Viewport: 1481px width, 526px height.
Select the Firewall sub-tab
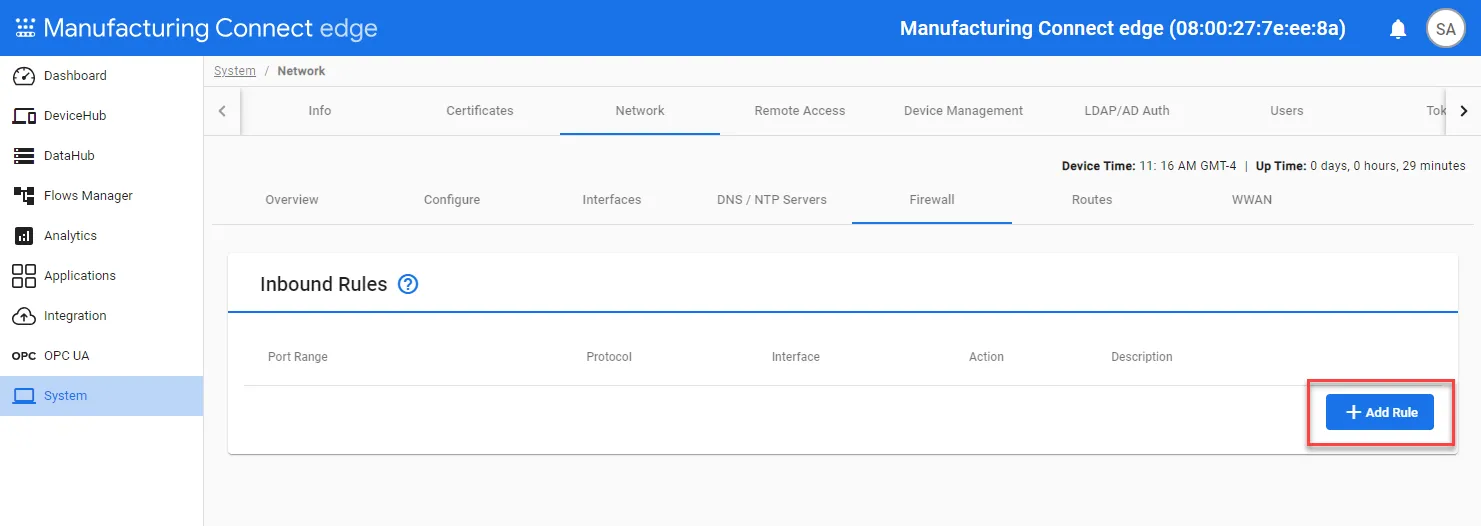click(932, 200)
